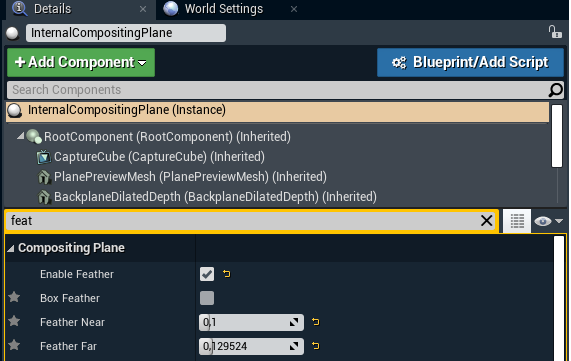Collapse the RootComponent tree node

pos(20,136)
